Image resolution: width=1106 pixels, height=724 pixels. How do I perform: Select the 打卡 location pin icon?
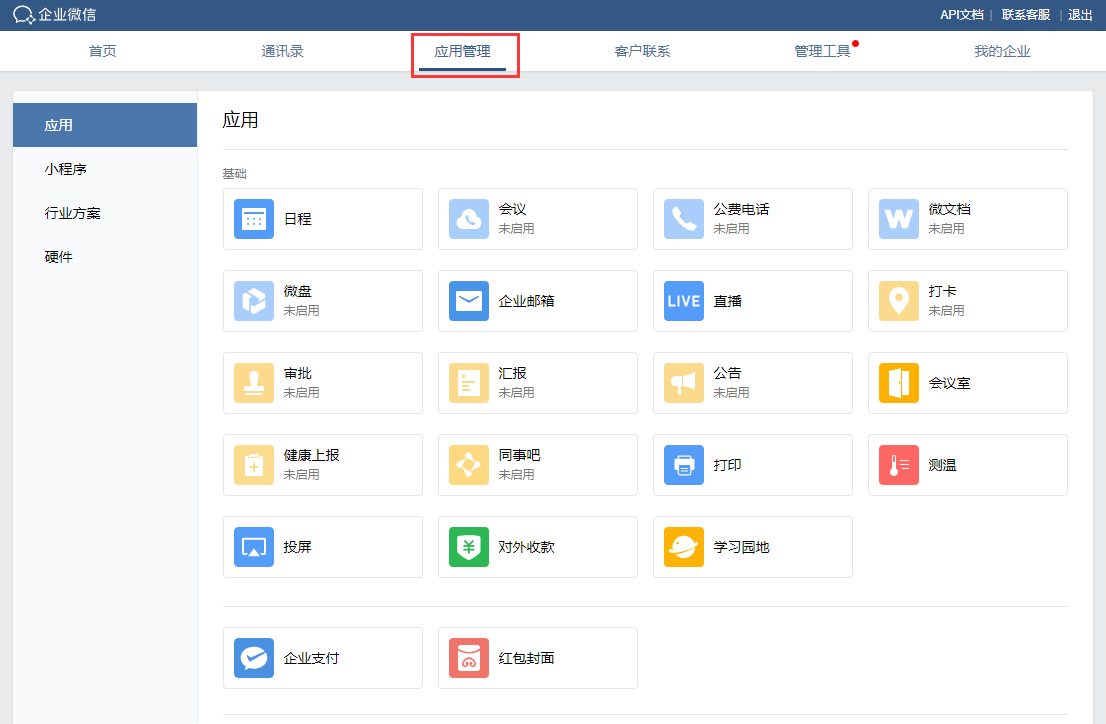[x=899, y=301]
